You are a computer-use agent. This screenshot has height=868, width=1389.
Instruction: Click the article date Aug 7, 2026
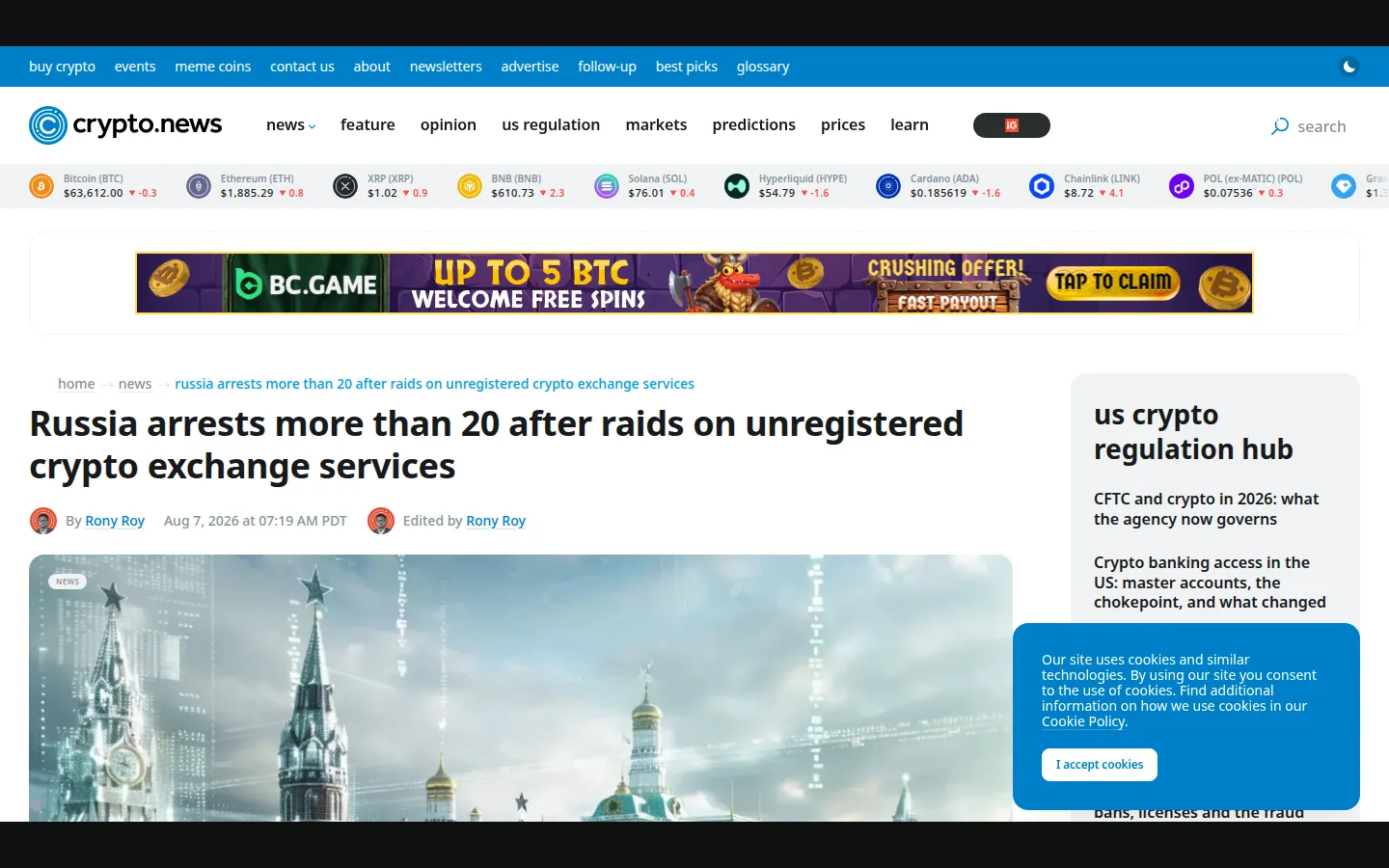coord(256,521)
